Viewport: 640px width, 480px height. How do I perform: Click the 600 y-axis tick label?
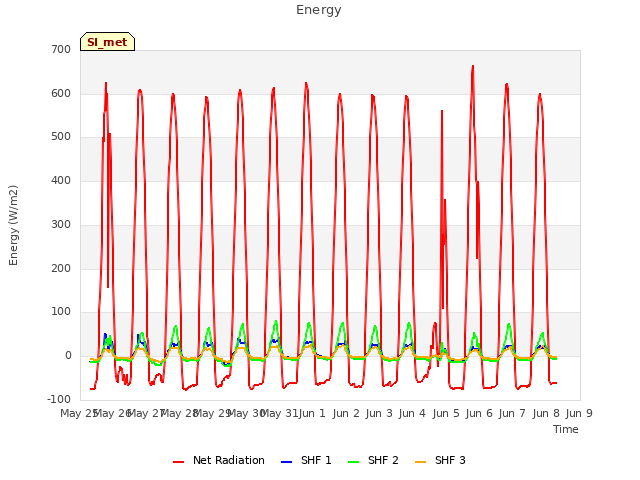click(61, 93)
